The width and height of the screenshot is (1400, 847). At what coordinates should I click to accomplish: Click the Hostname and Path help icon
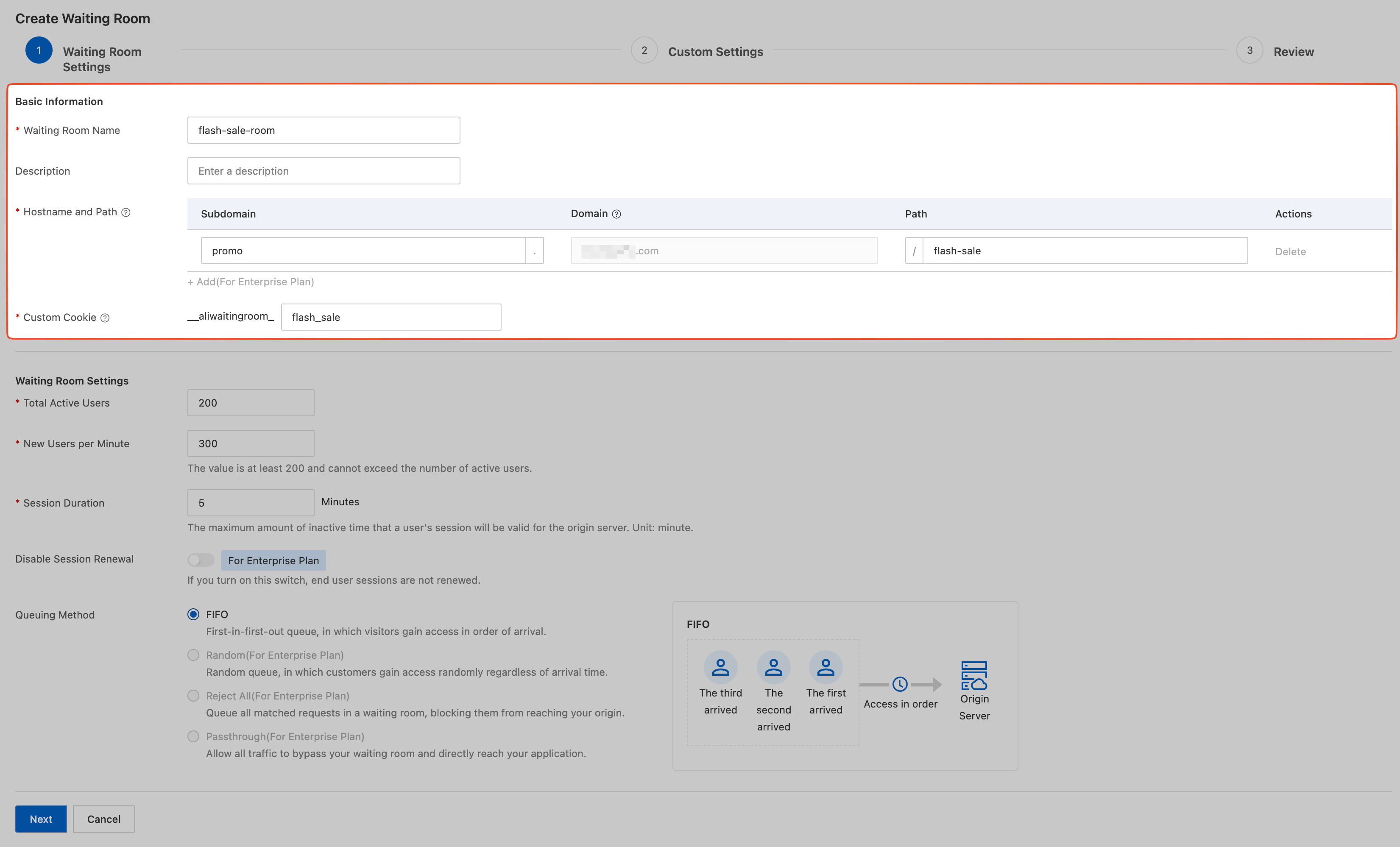[126, 212]
